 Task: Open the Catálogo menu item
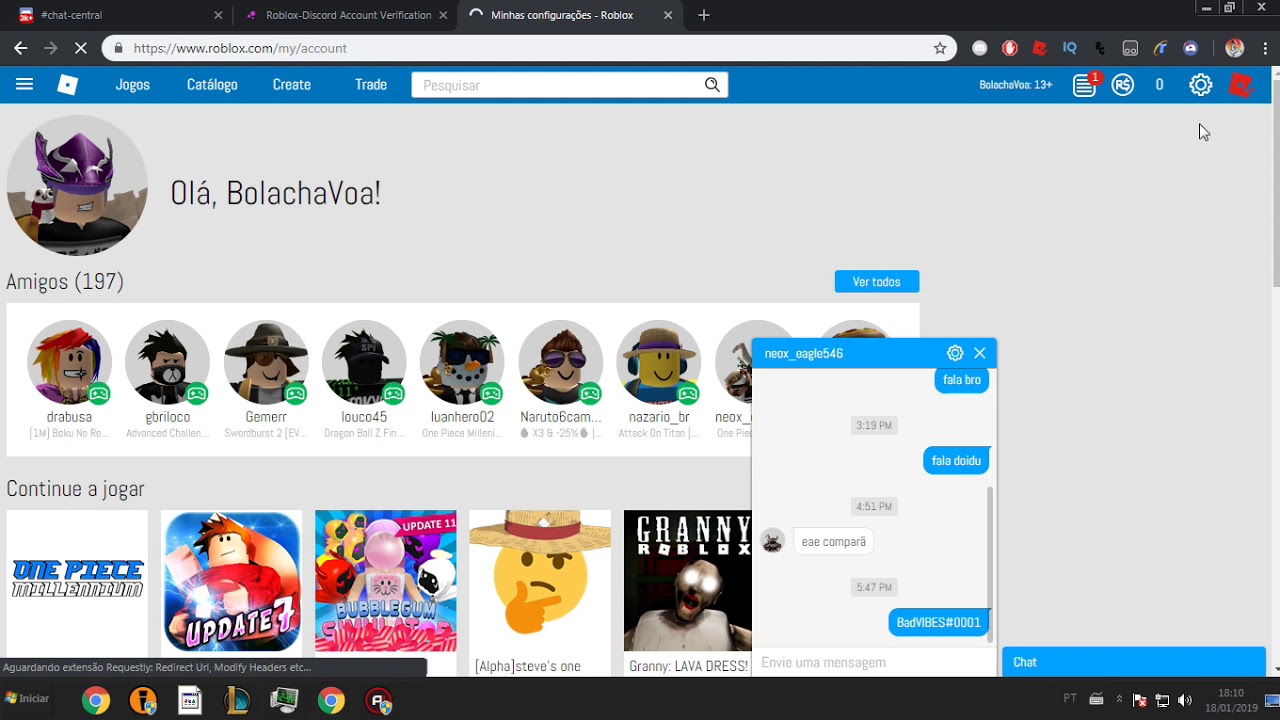(x=212, y=85)
